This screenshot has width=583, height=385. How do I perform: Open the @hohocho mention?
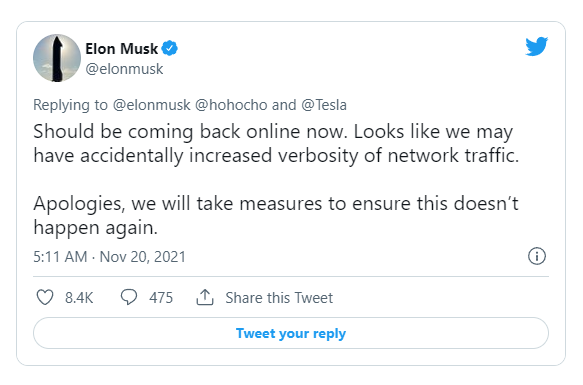pos(231,105)
